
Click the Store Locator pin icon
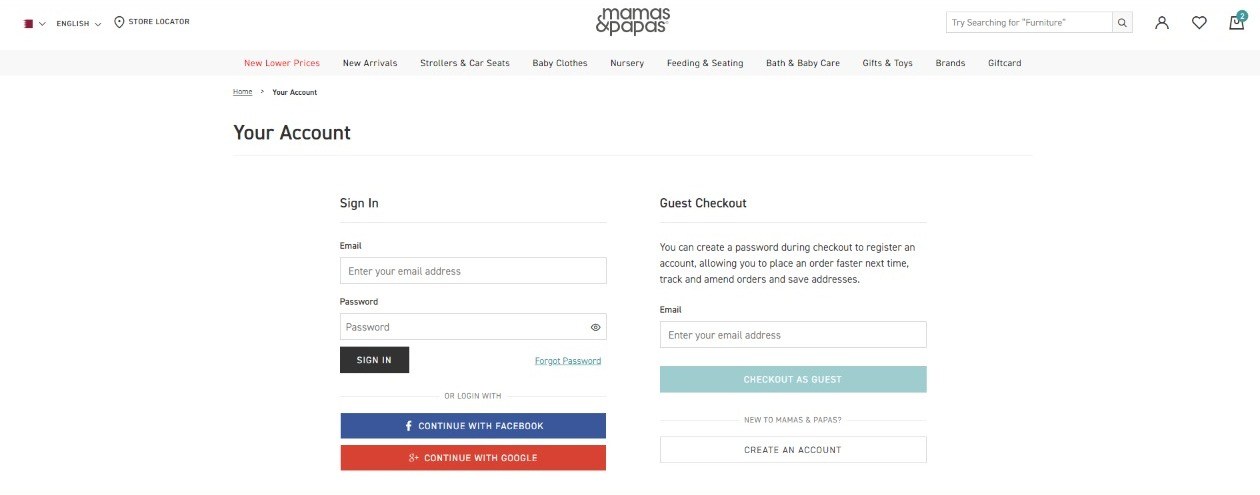click(119, 22)
